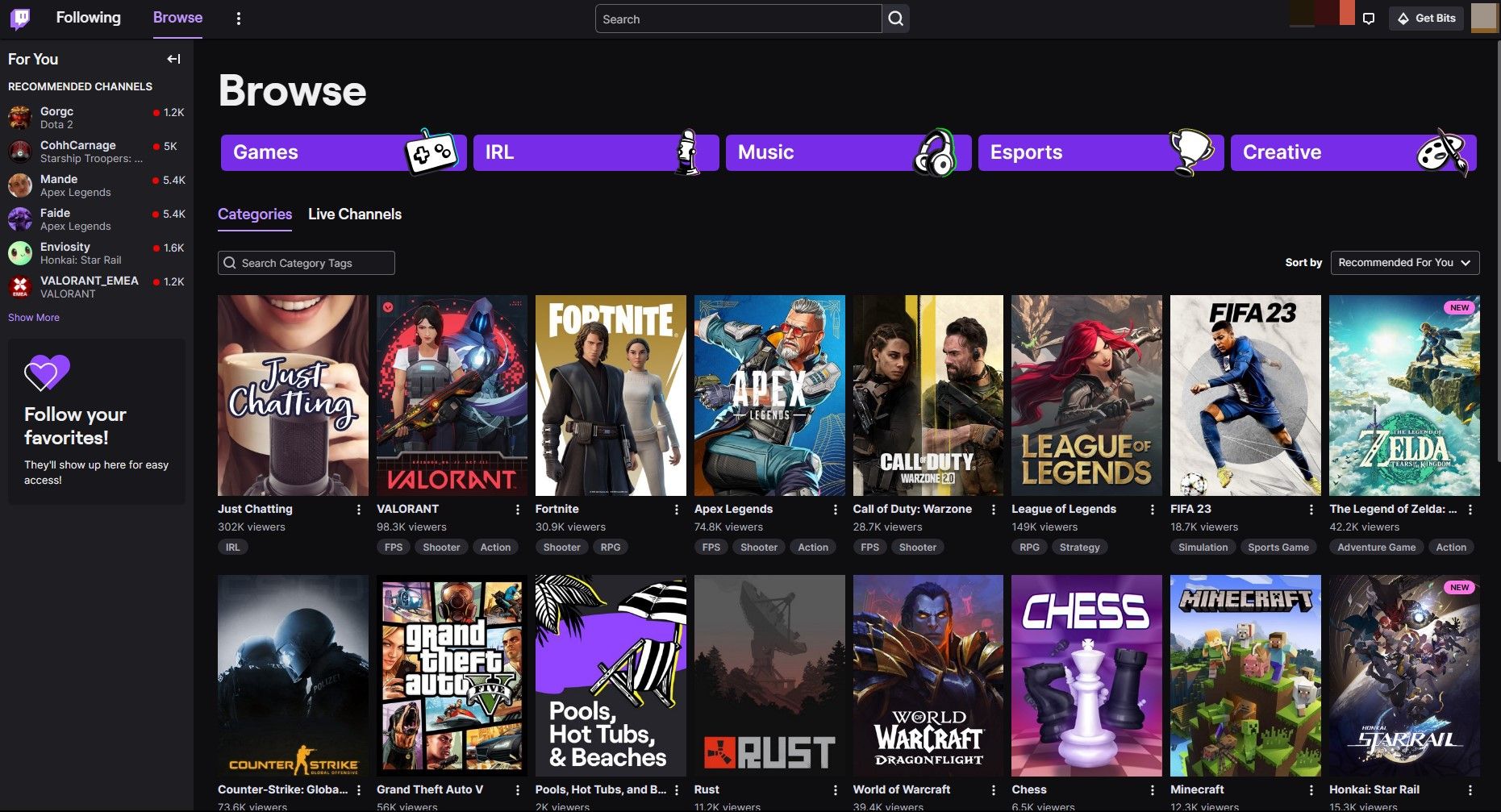Click the Show More link

pos(33,317)
